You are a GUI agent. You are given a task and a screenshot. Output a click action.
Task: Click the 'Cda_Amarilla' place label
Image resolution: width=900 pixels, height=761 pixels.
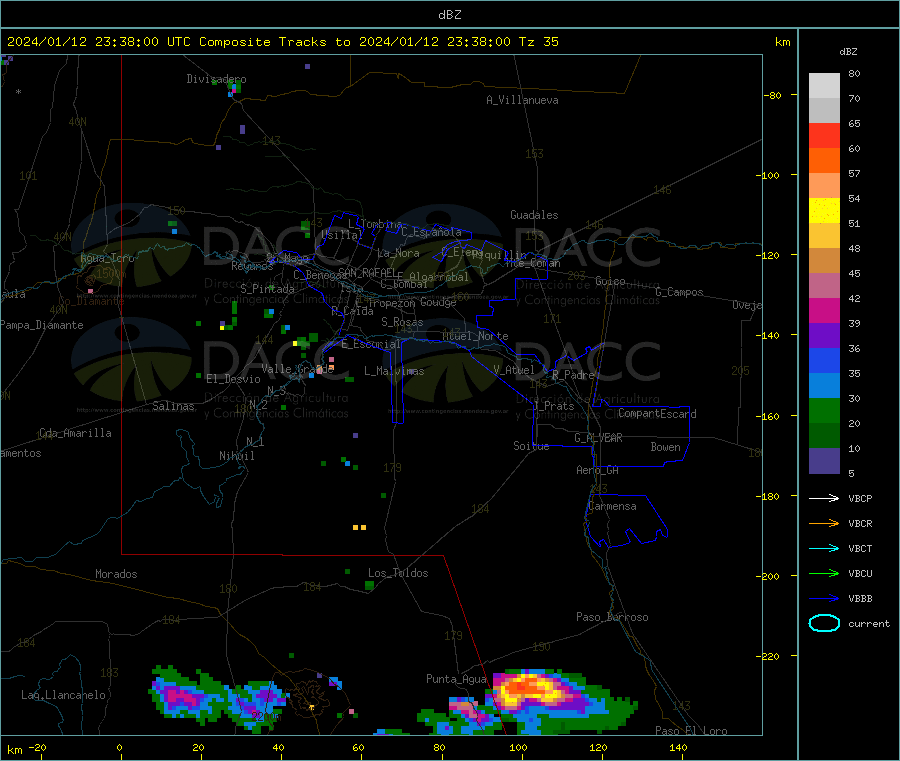pos(75,433)
